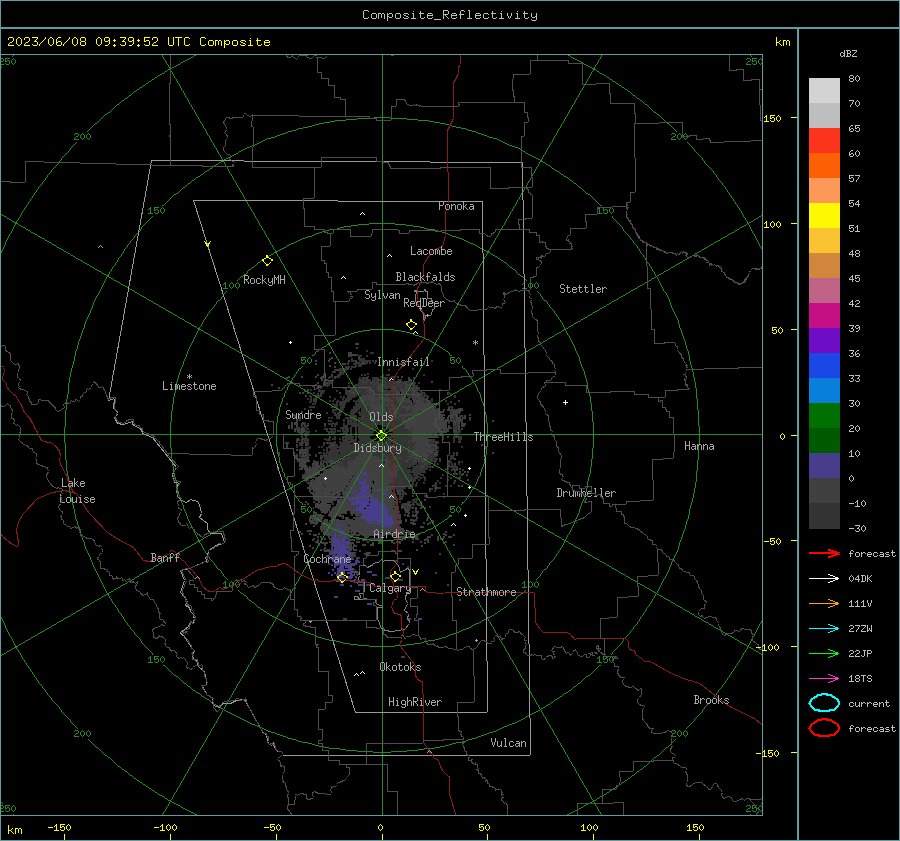Screen dimensions: 900x841
Task: Click the Sundre label
Action: tap(303, 414)
